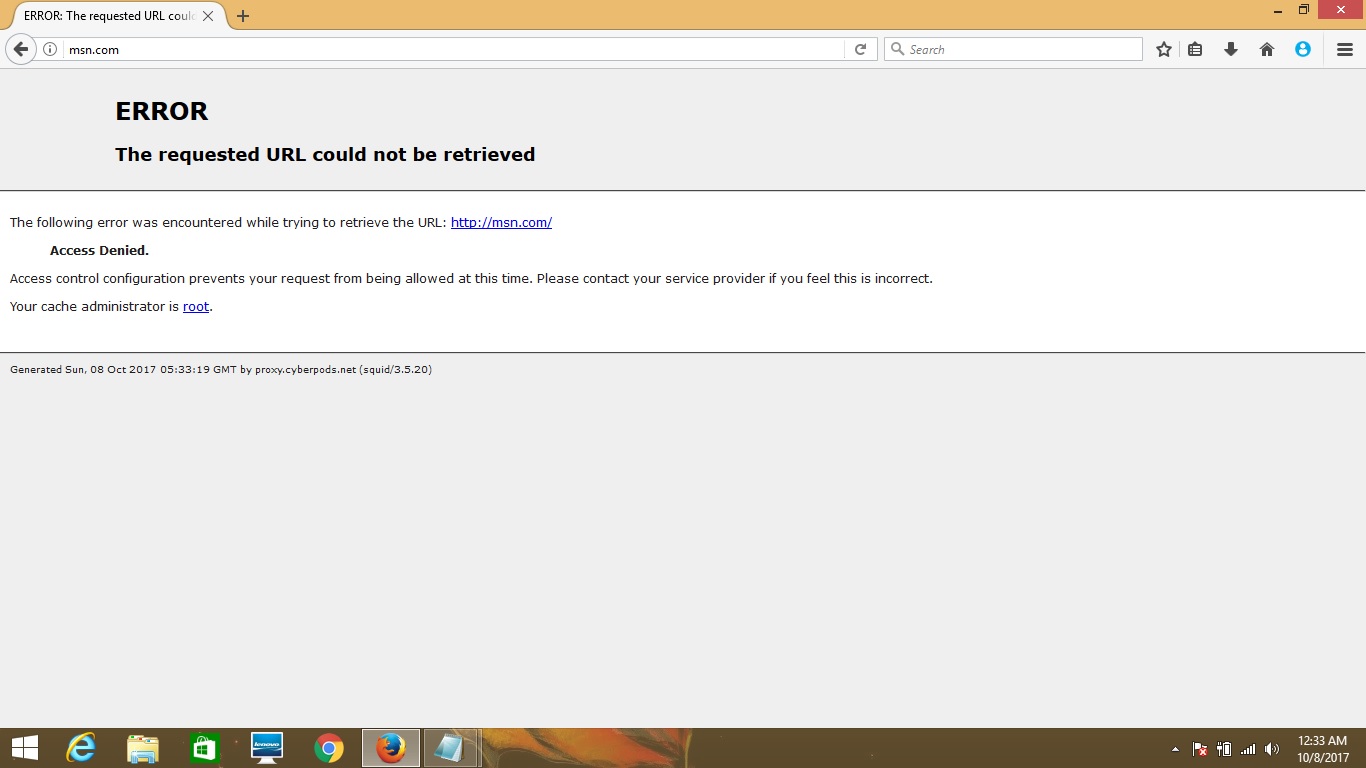Screen dimensions: 1366x768
Task: Minimize the Firefox window
Action: pos(1280,10)
